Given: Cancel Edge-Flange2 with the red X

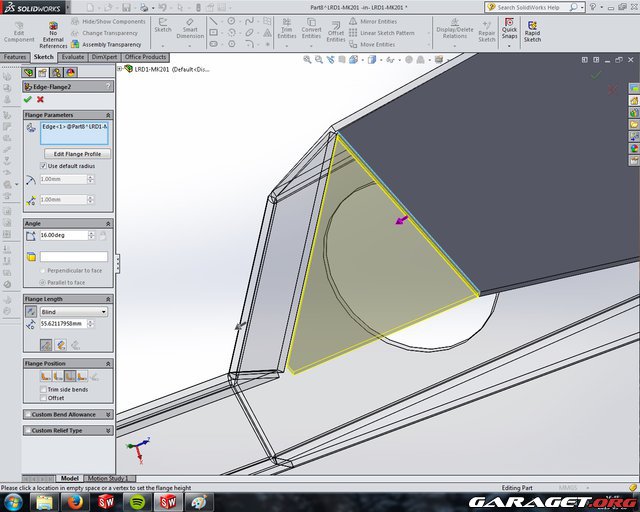Looking at the screenshot, I should [40, 99].
